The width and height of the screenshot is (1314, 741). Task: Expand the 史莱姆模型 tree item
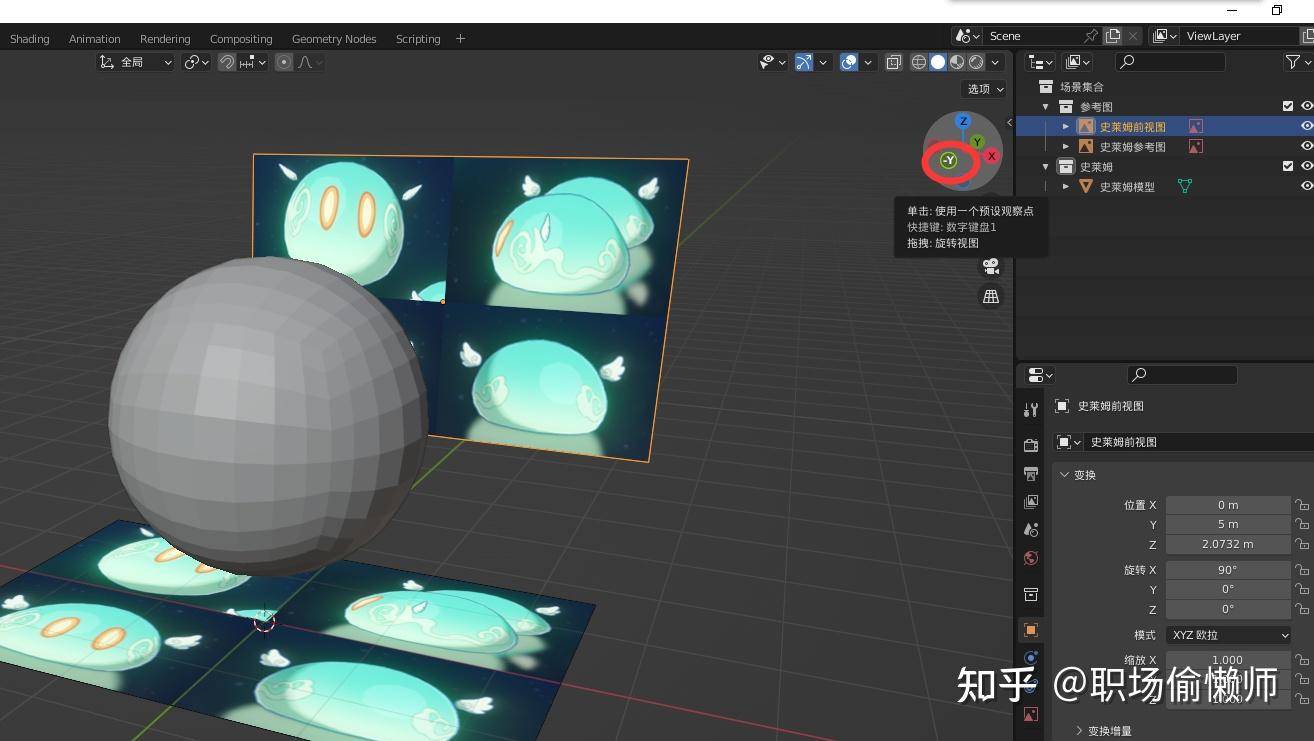(1066, 187)
